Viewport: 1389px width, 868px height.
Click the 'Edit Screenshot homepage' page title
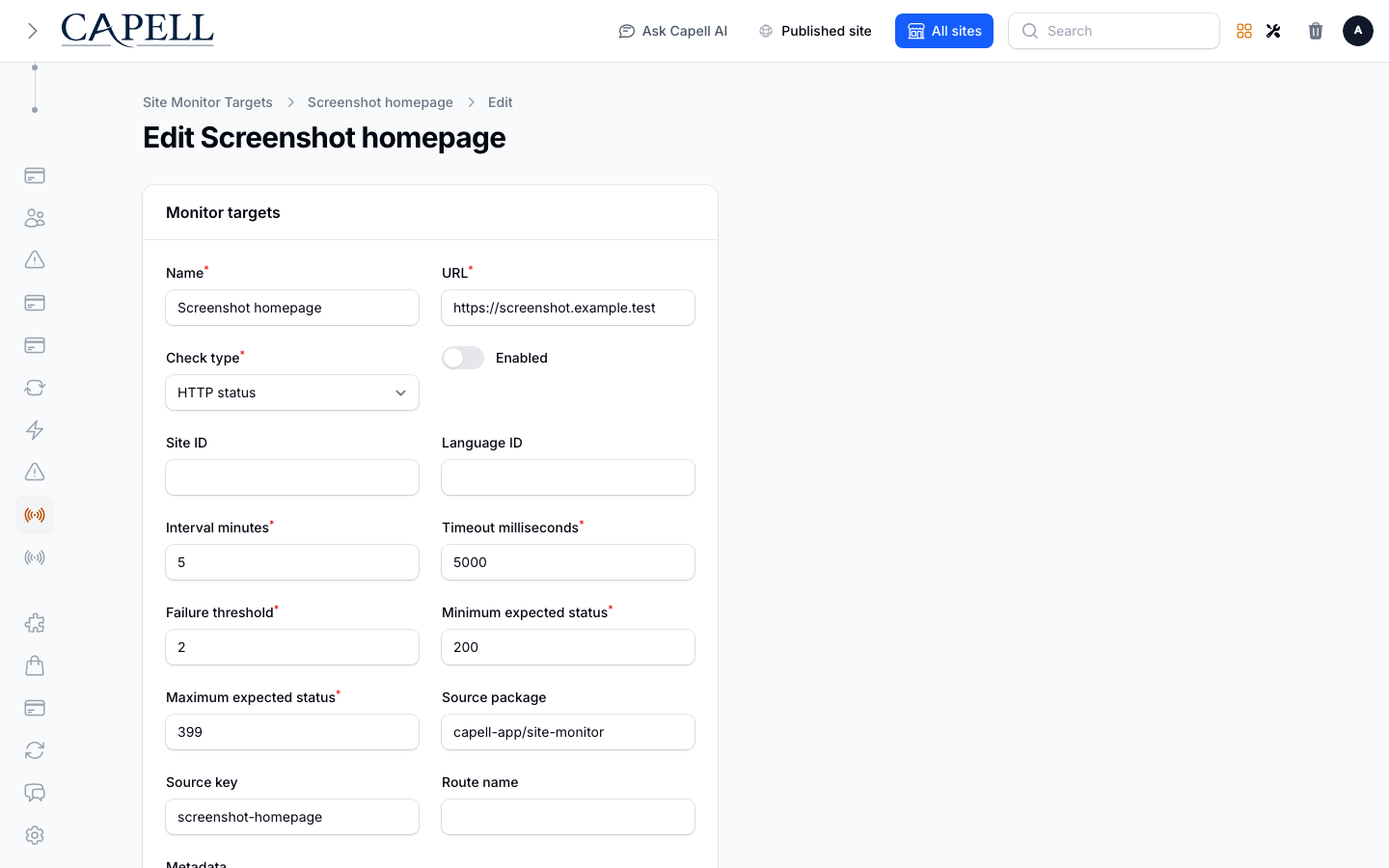pyautogui.click(x=324, y=138)
